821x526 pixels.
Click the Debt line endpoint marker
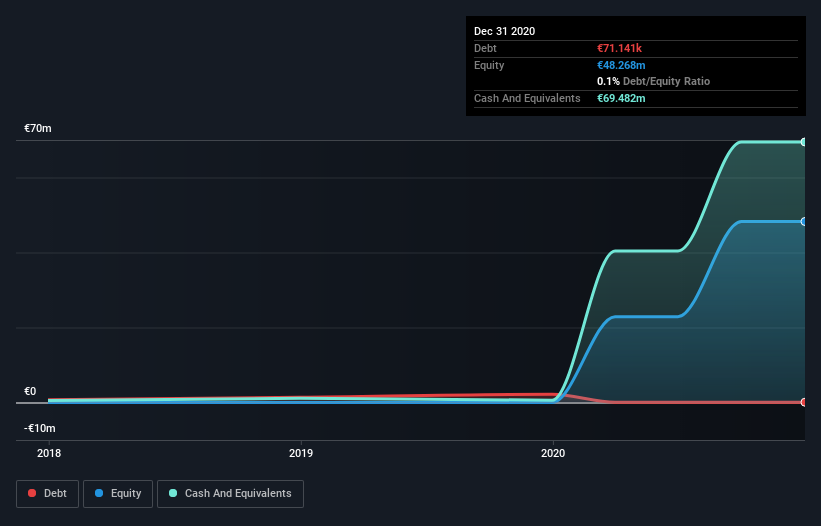(803, 402)
